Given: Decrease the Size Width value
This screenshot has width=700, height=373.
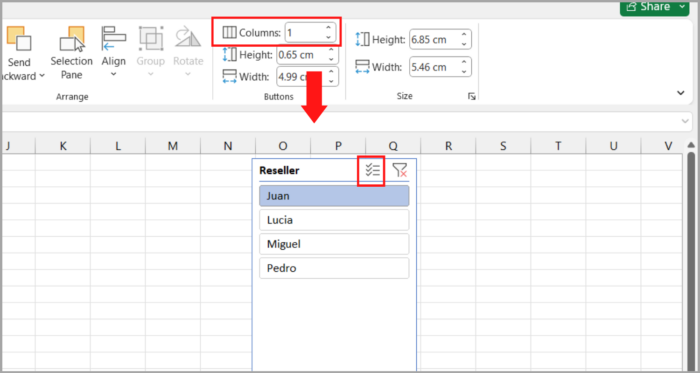Looking at the screenshot, I should (464, 71).
